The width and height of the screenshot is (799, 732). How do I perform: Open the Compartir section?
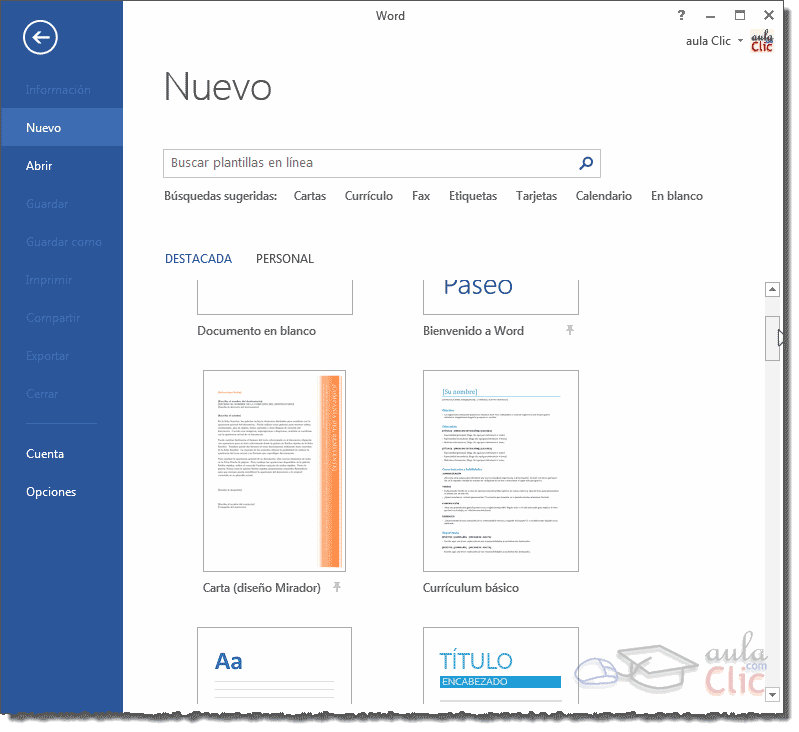(x=62, y=318)
